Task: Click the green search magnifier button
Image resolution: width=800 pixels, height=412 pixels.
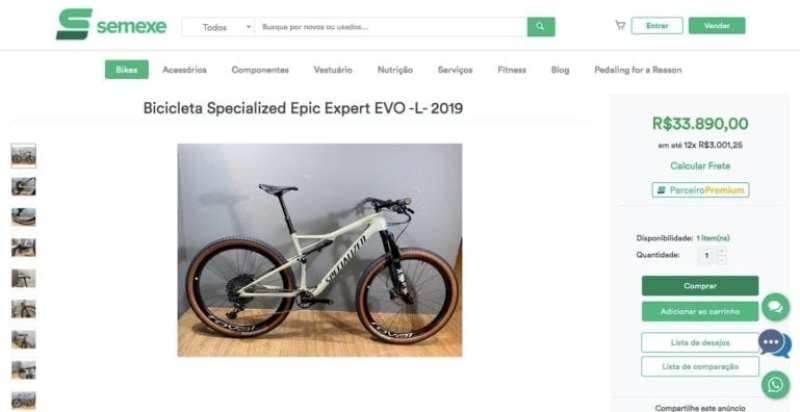Action: [x=541, y=27]
